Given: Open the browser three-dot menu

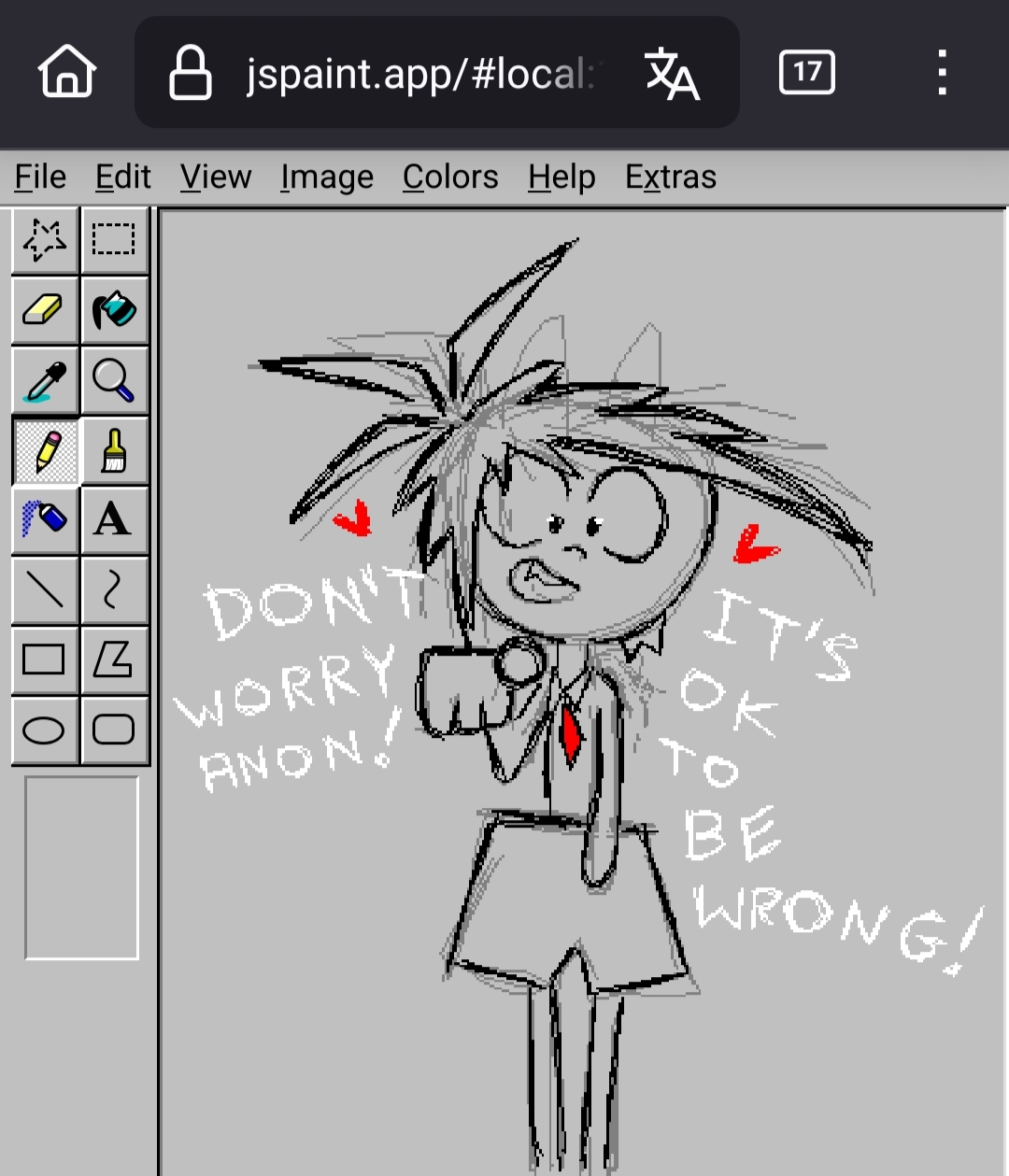Looking at the screenshot, I should tap(942, 72).
